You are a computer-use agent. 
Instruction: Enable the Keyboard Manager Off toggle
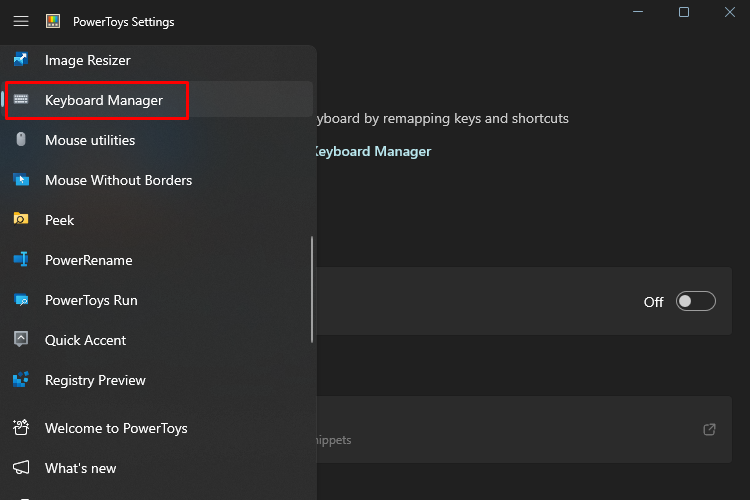point(695,301)
